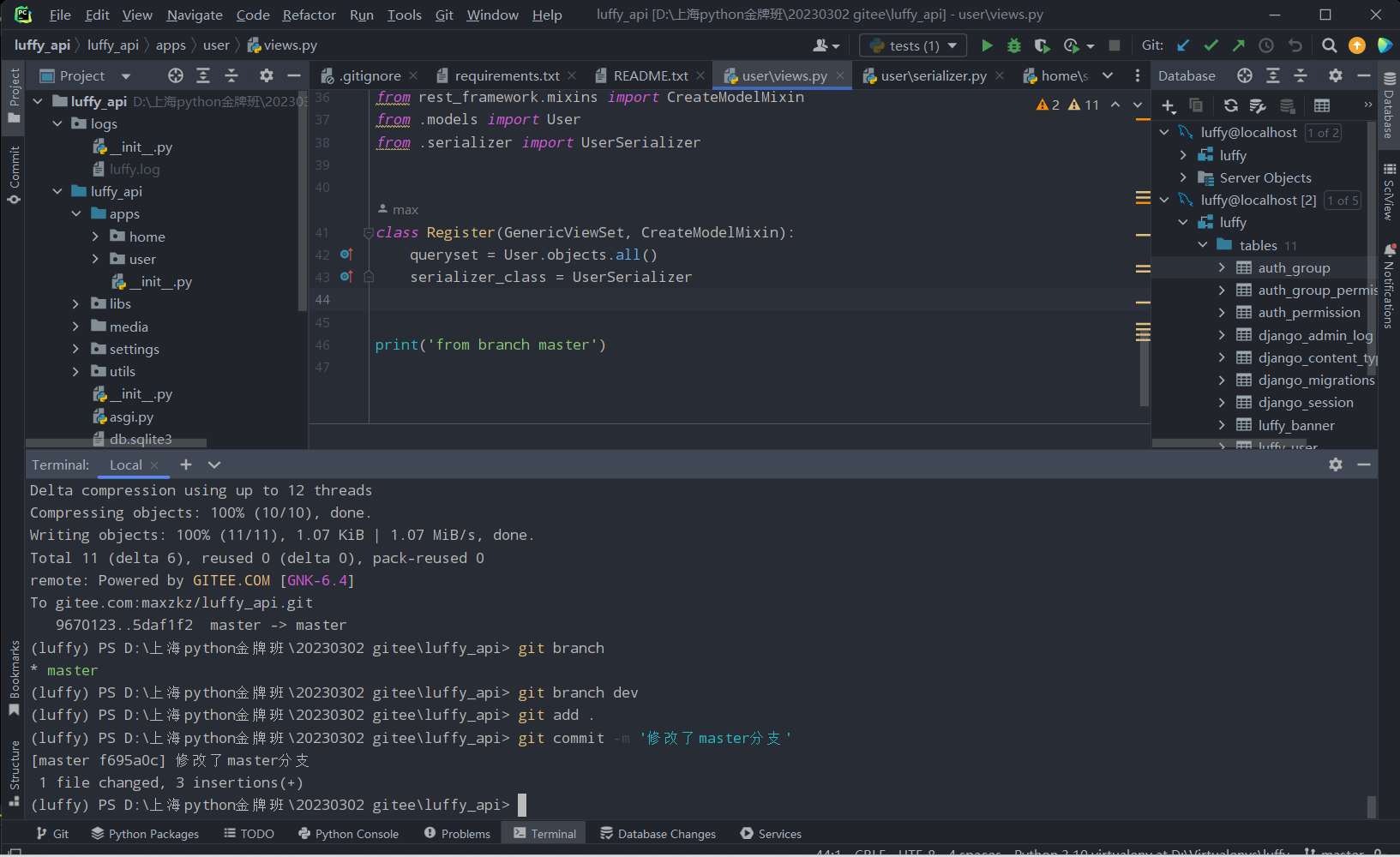The height and width of the screenshot is (857, 1400).
Task: Expand the settings folder
Action: (75, 349)
